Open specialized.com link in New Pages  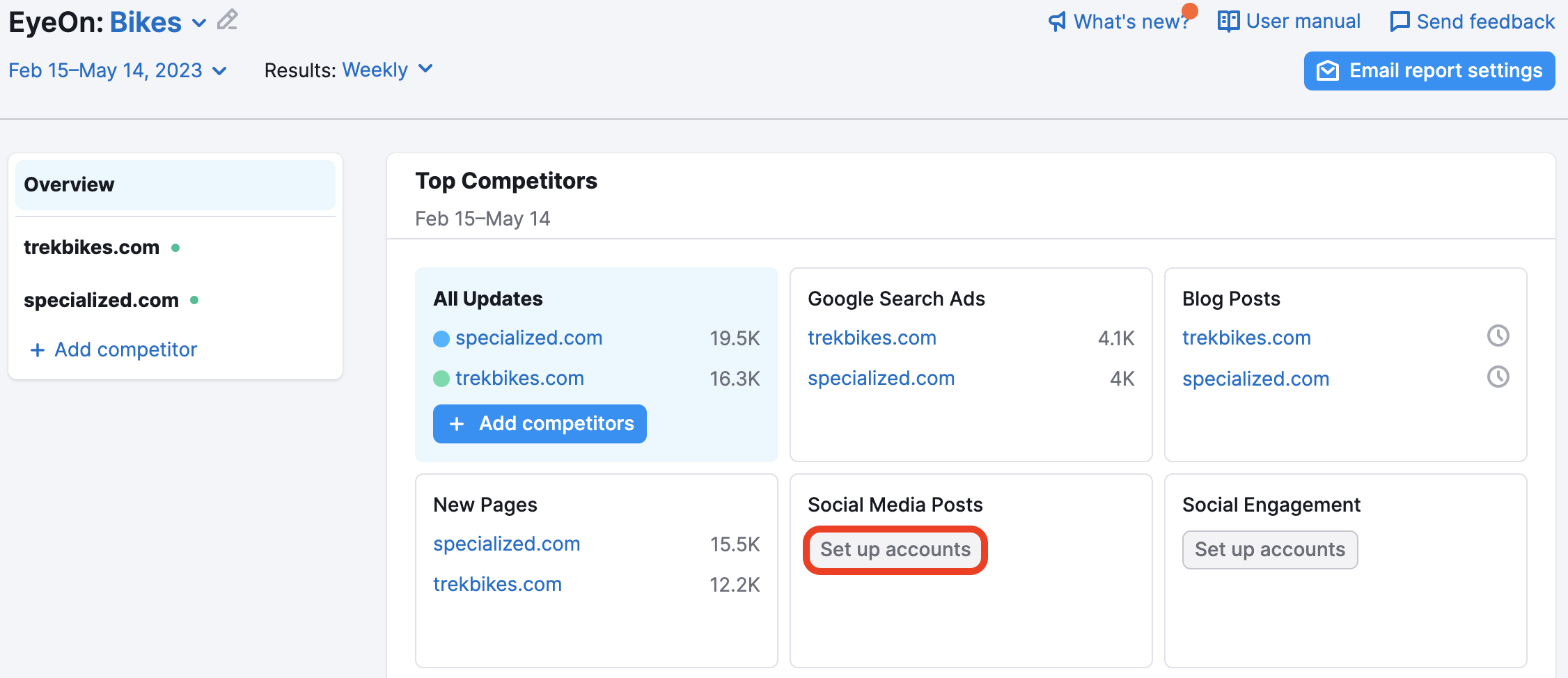[506, 544]
